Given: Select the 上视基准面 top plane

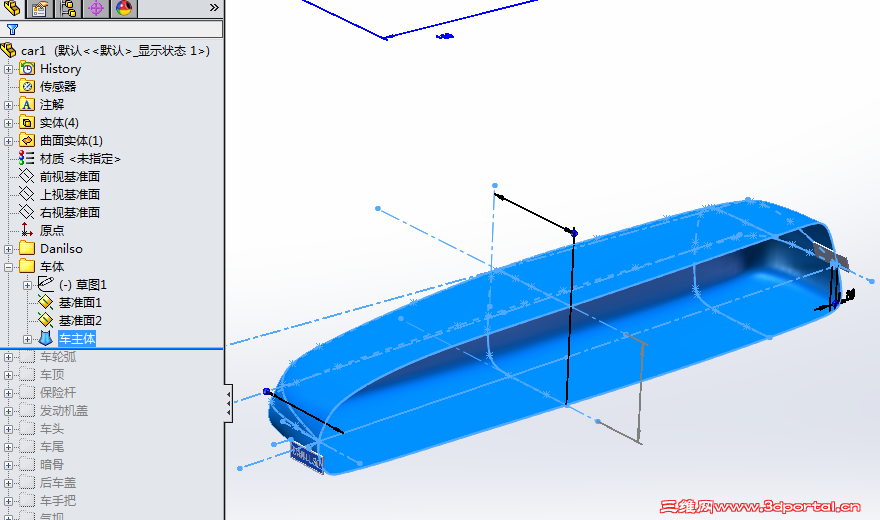Looking at the screenshot, I should (70, 195).
